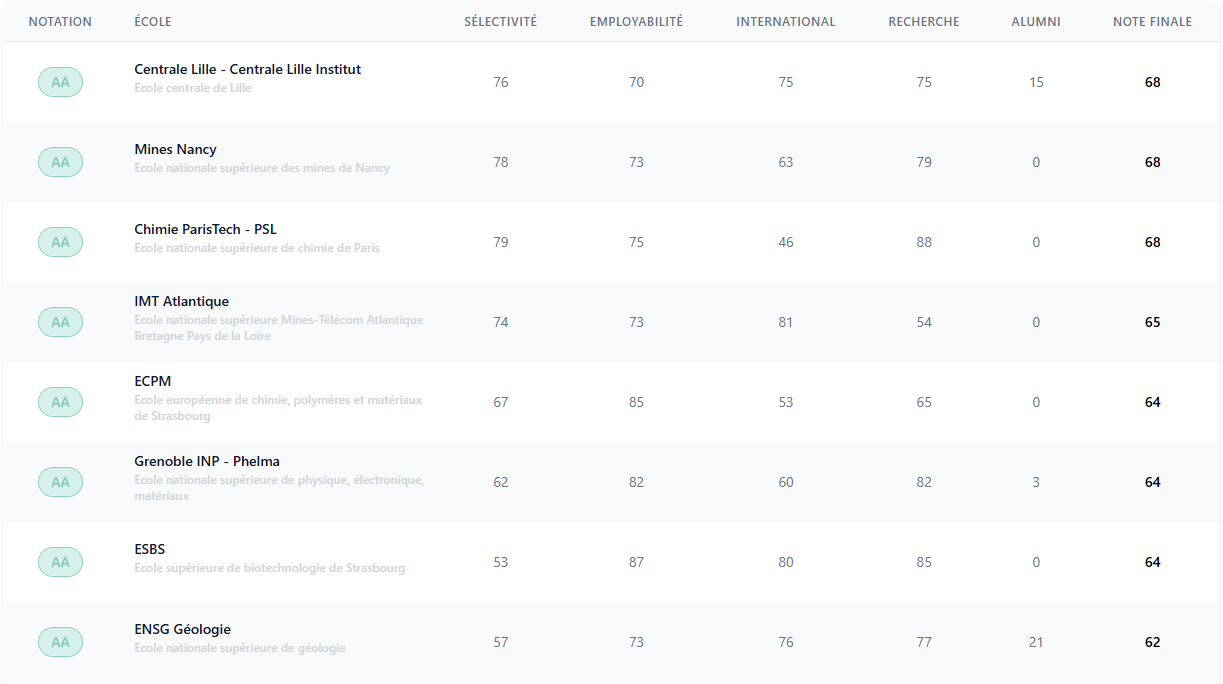Open the Grenoble INP - Phelma school name
The image size is (1223, 684).
click(207, 461)
